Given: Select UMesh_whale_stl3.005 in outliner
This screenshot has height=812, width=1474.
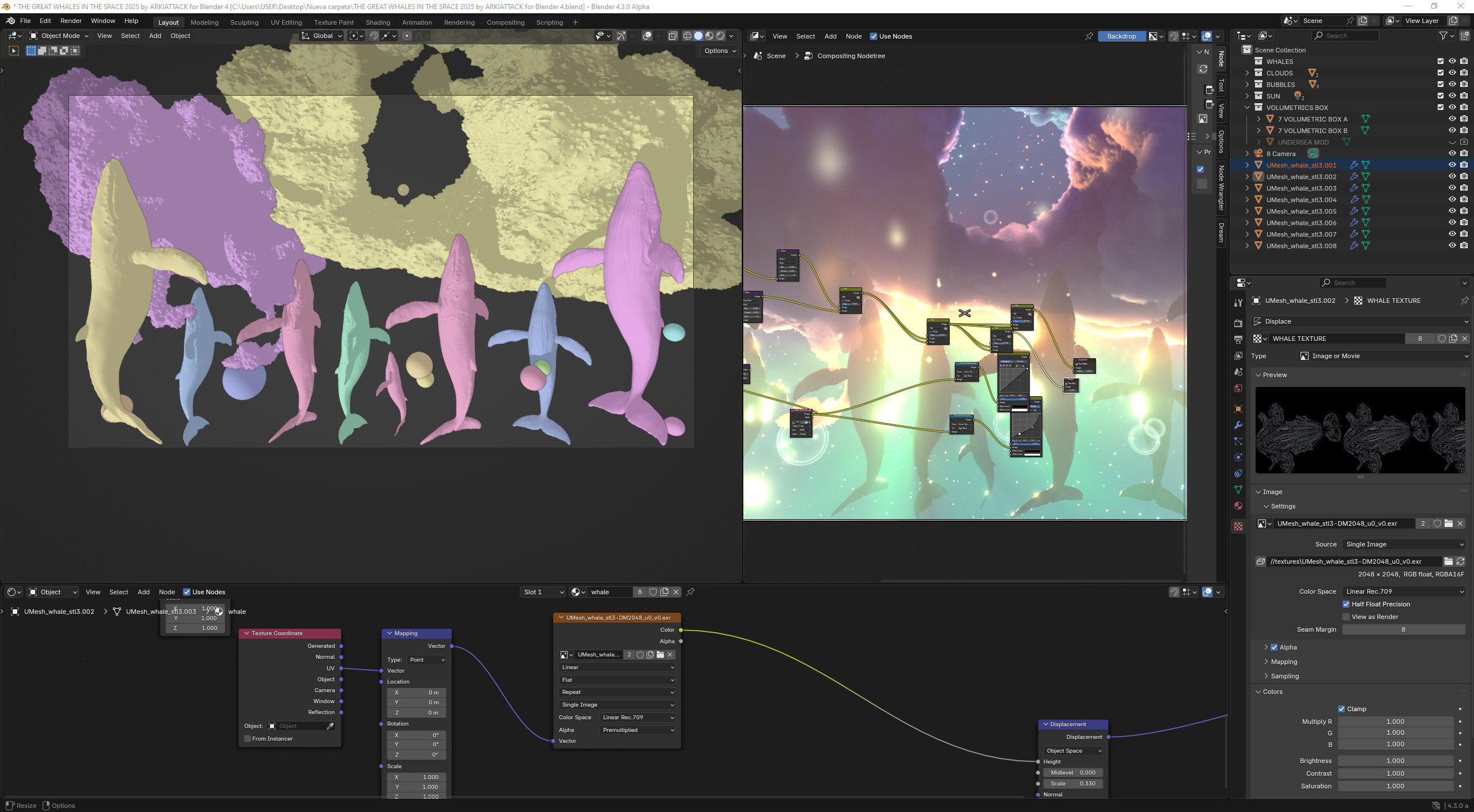Looking at the screenshot, I should pyautogui.click(x=1301, y=211).
